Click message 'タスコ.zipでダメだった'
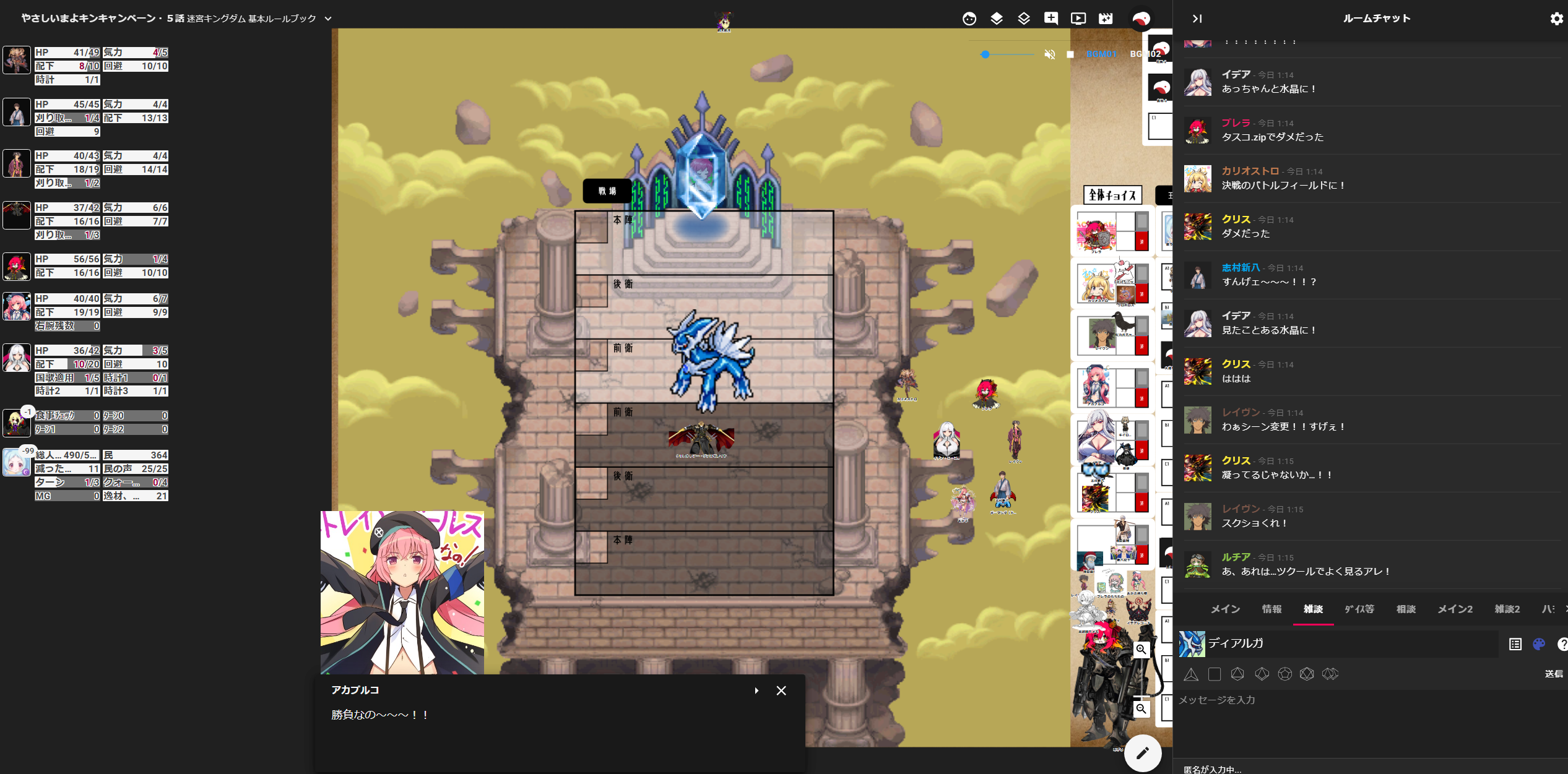The height and width of the screenshot is (774, 1568). tap(1272, 137)
